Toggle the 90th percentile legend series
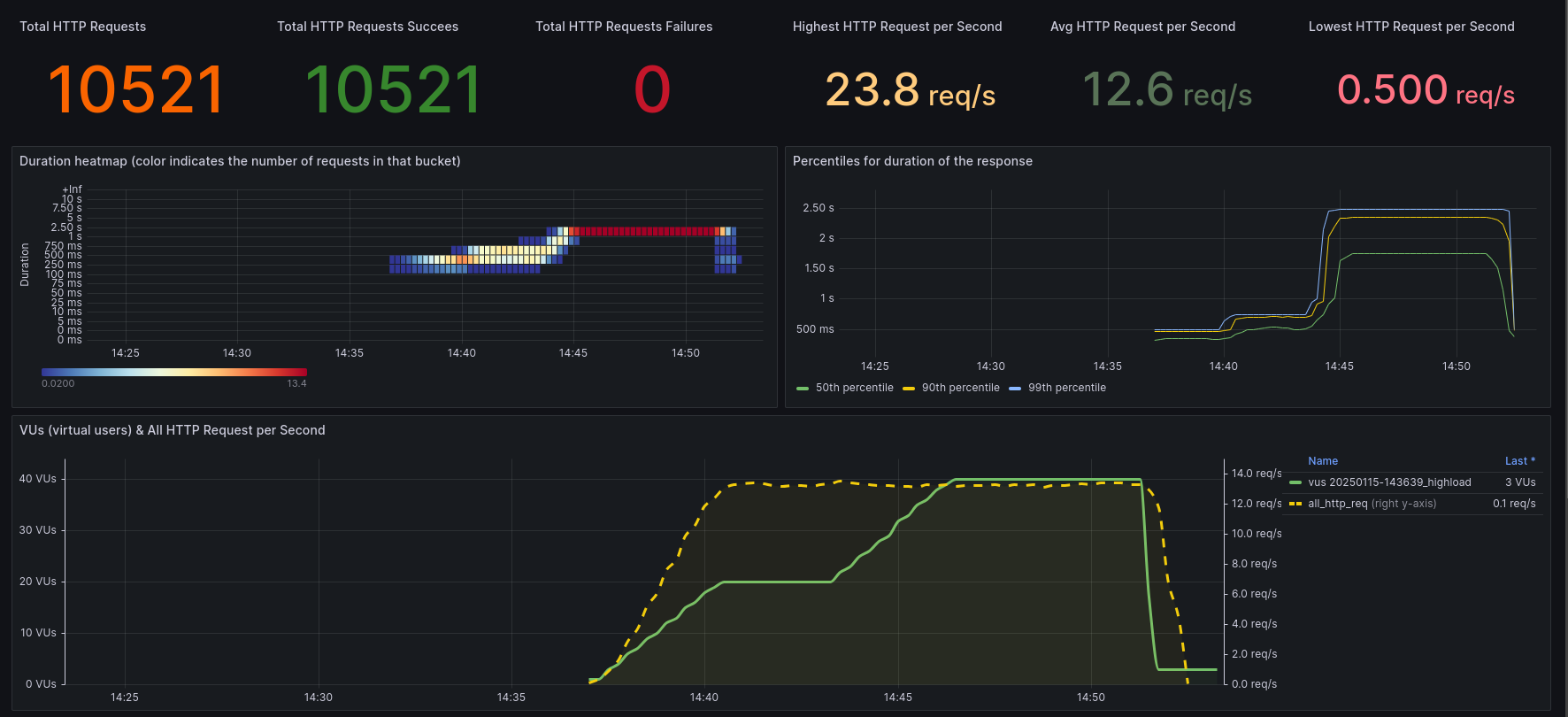 click(960, 388)
